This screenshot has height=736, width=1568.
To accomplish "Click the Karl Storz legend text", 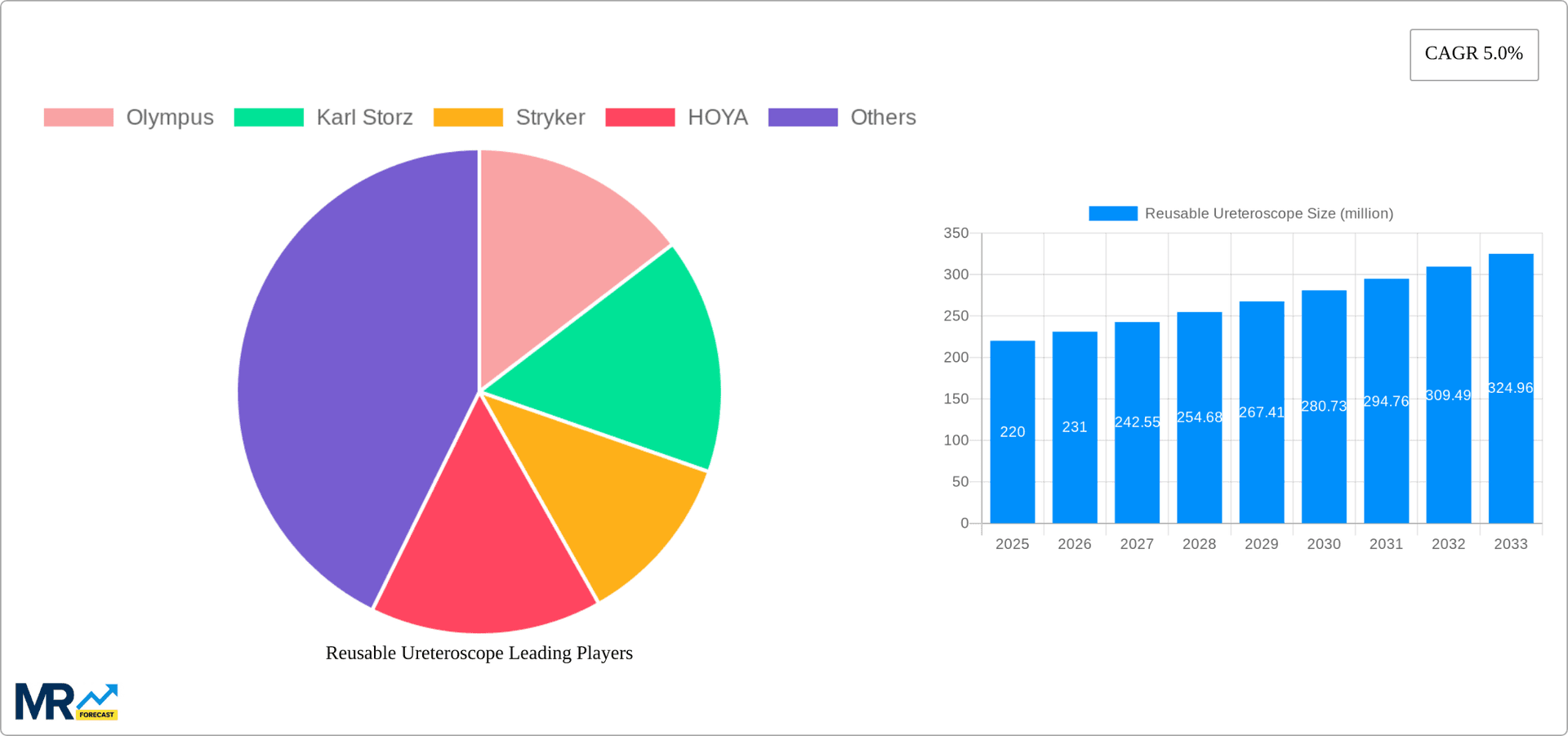I will (364, 118).
